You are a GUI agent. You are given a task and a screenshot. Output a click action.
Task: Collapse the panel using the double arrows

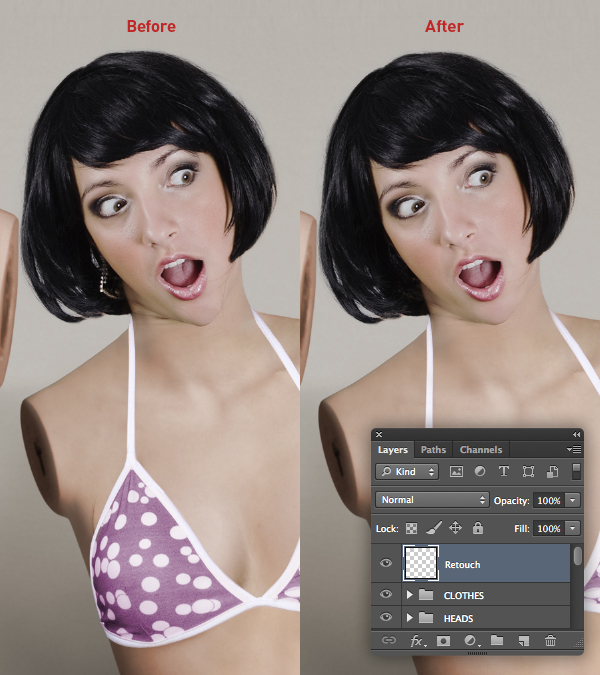(x=576, y=434)
